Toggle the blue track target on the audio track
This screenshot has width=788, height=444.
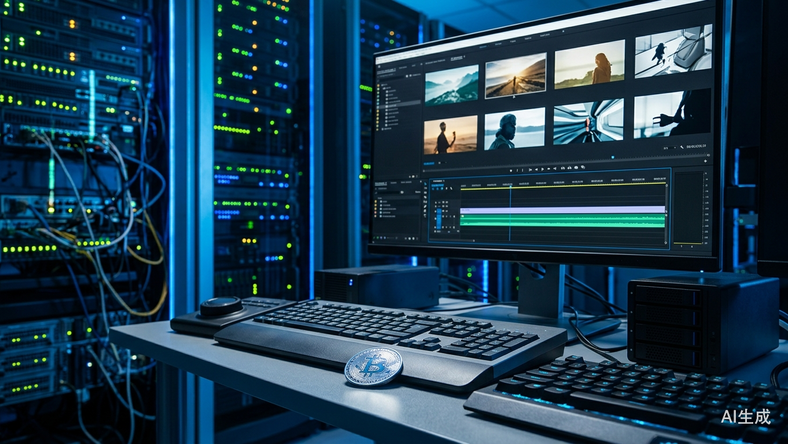coord(439,221)
